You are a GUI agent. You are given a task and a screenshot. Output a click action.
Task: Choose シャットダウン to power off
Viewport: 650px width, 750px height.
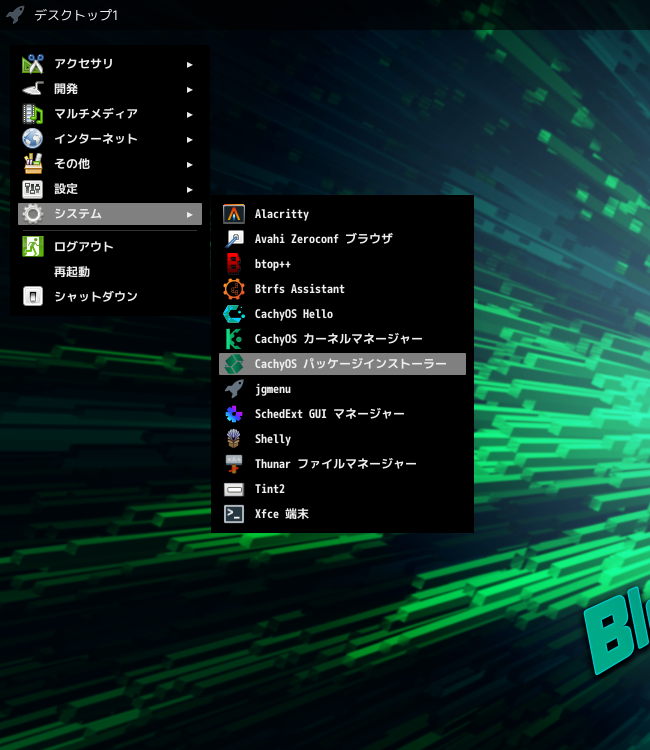click(x=110, y=296)
